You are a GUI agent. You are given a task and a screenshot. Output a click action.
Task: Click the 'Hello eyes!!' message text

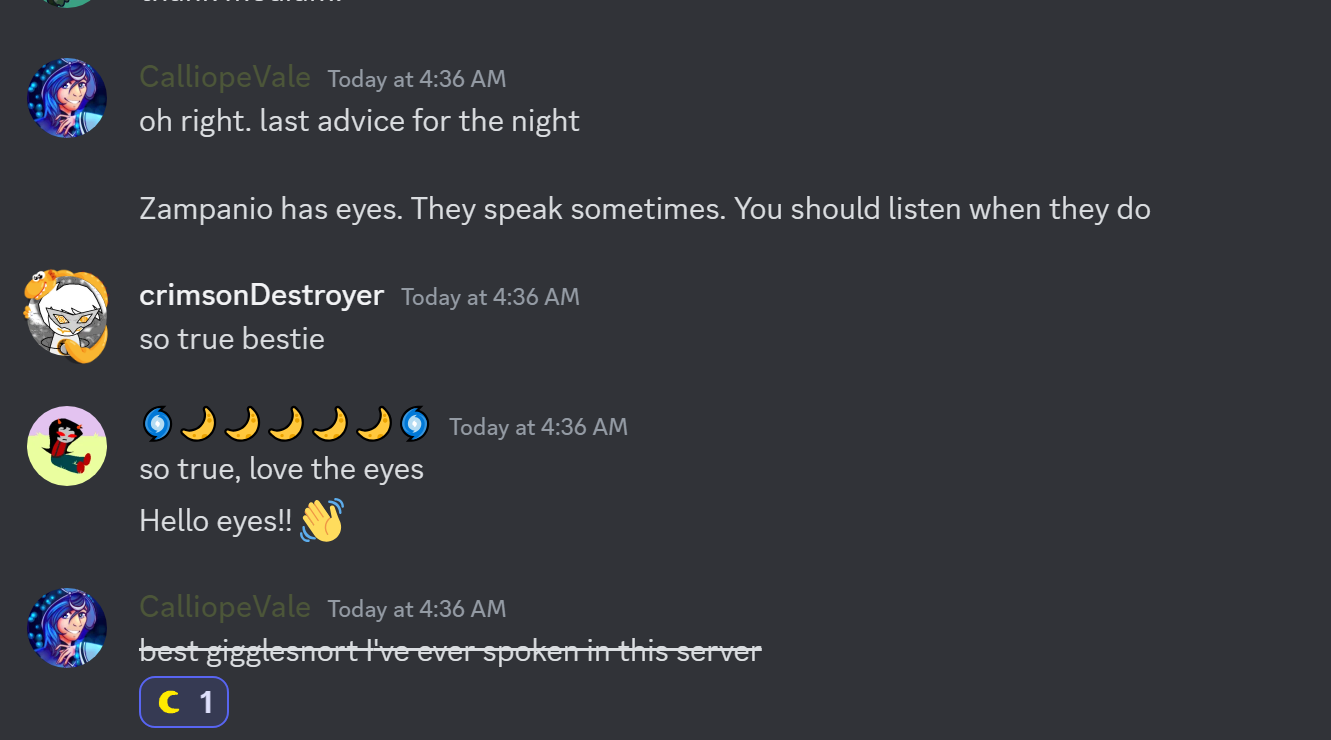(x=215, y=521)
